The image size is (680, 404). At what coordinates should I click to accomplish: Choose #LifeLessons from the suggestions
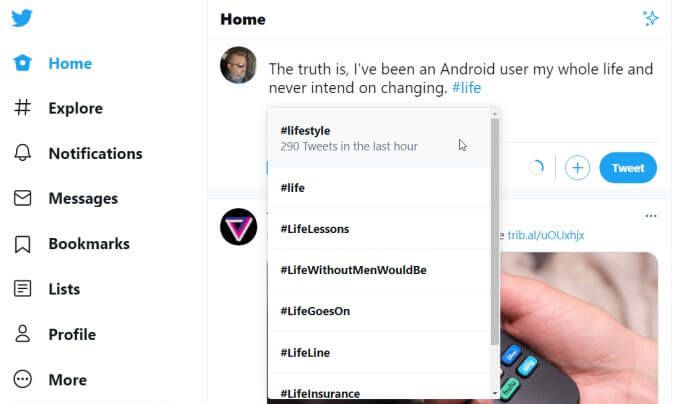pyautogui.click(x=378, y=229)
